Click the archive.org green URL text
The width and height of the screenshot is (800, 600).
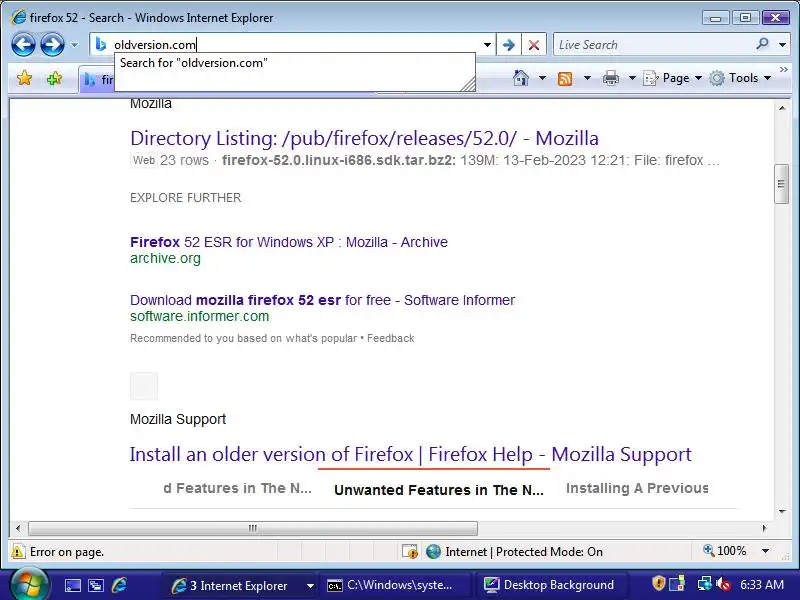point(165,258)
